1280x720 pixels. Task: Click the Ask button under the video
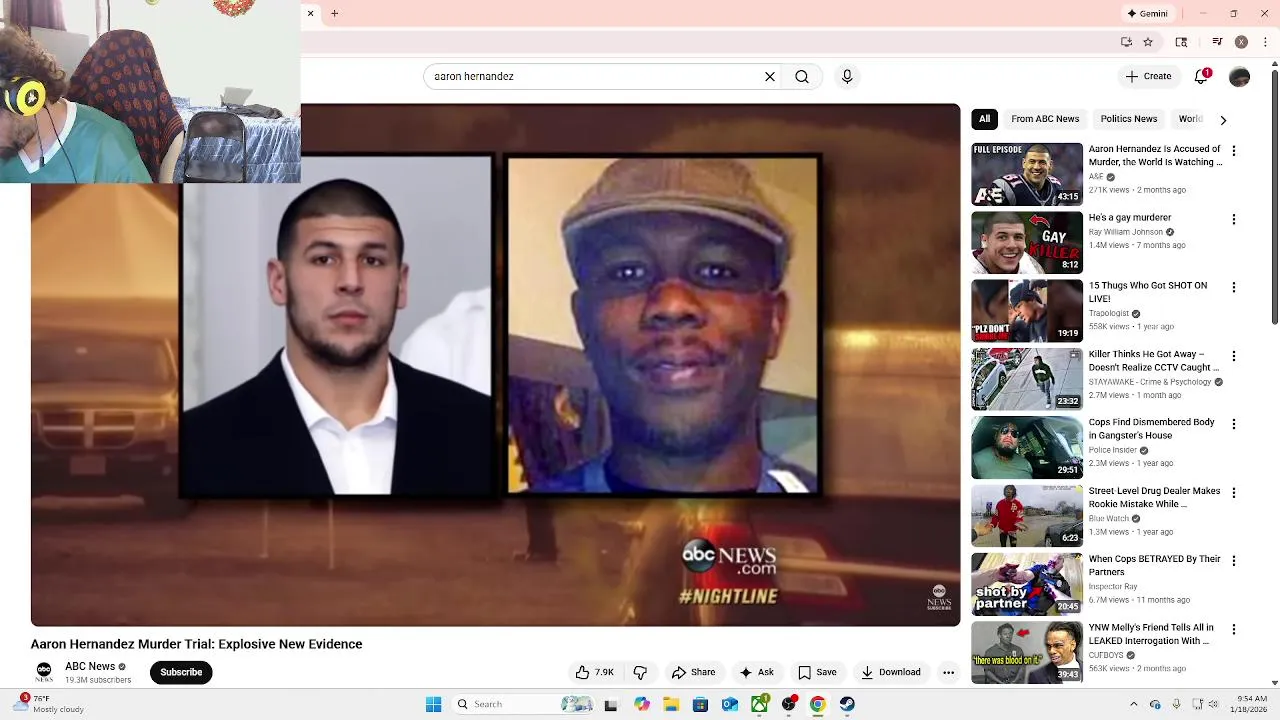tap(756, 672)
